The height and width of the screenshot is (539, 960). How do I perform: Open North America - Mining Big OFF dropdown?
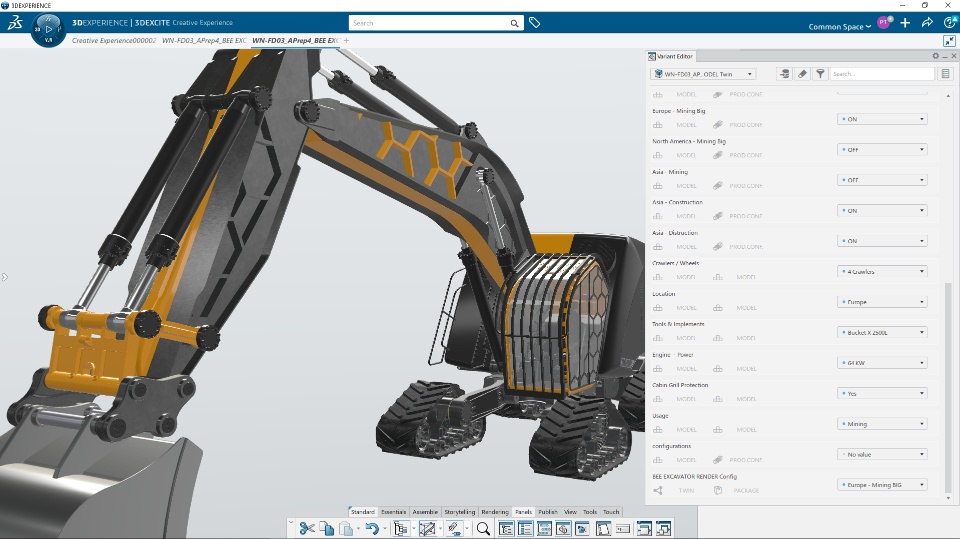pyautogui.click(x=882, y=149)
